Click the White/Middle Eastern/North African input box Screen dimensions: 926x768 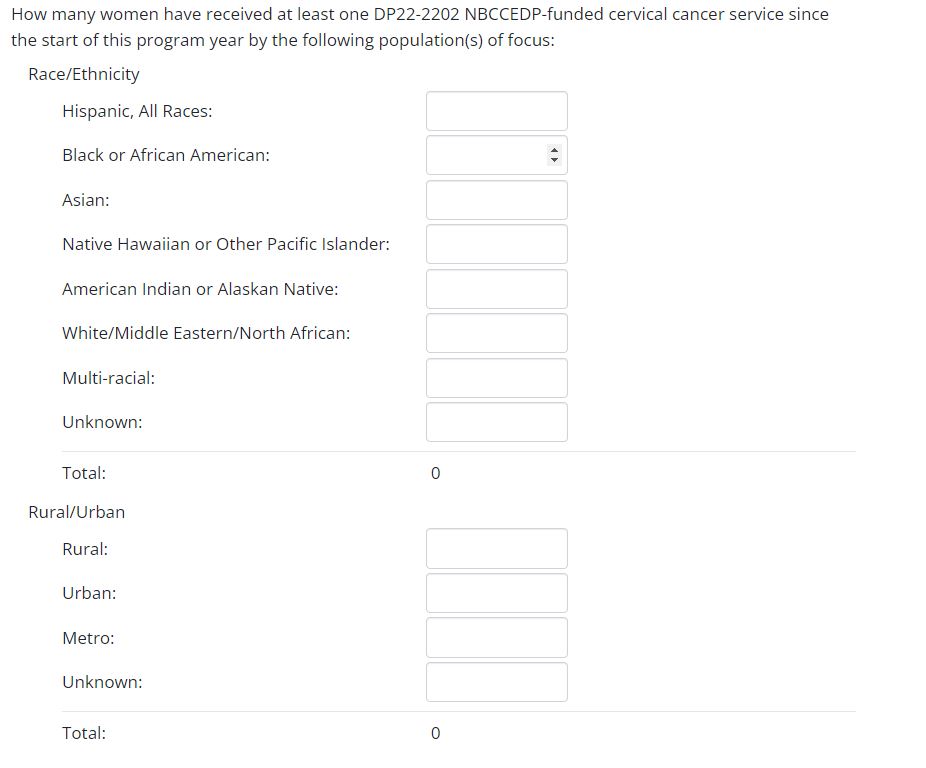496,333
